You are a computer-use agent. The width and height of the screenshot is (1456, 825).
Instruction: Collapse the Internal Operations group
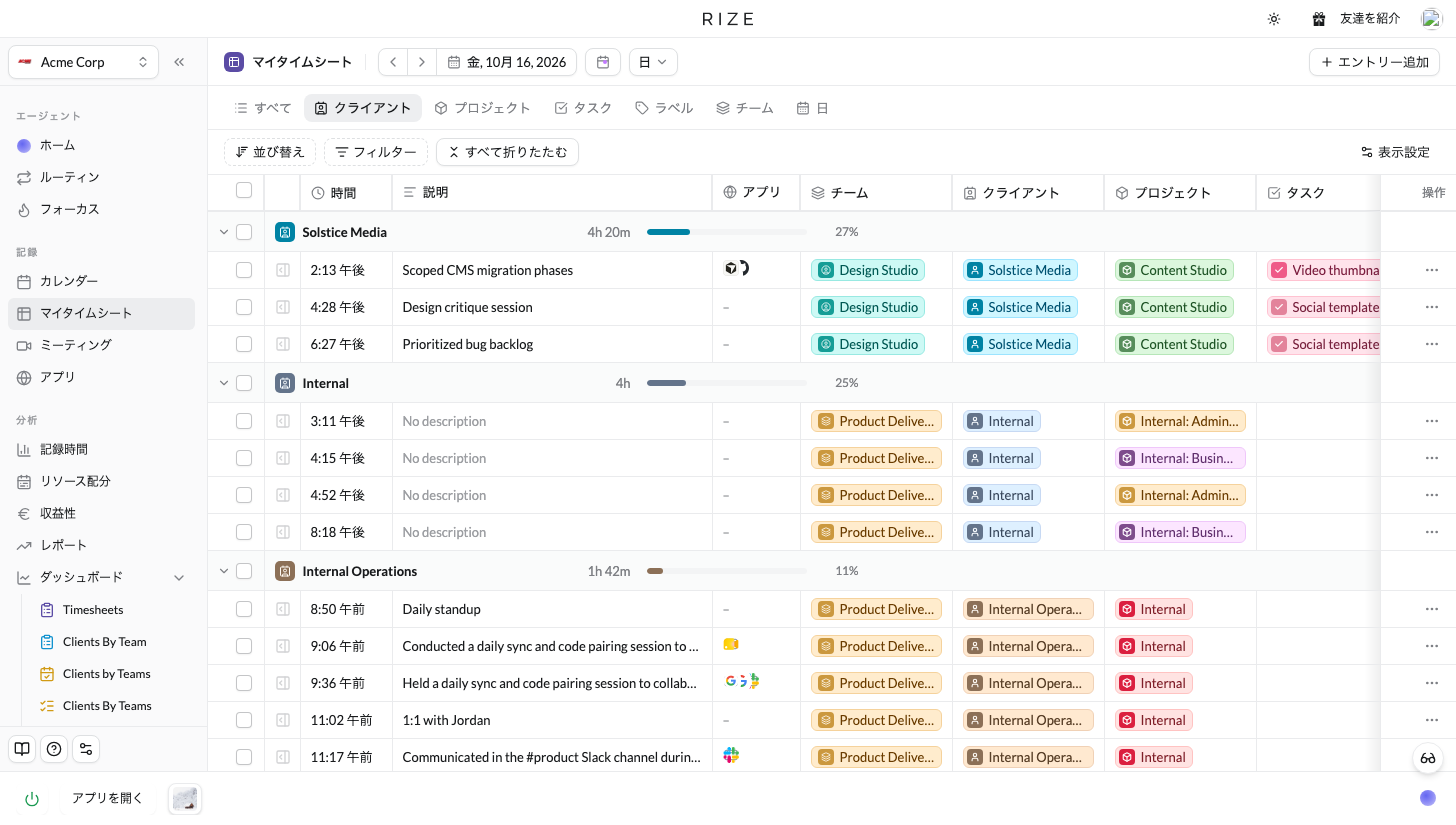tap(224, 571)
